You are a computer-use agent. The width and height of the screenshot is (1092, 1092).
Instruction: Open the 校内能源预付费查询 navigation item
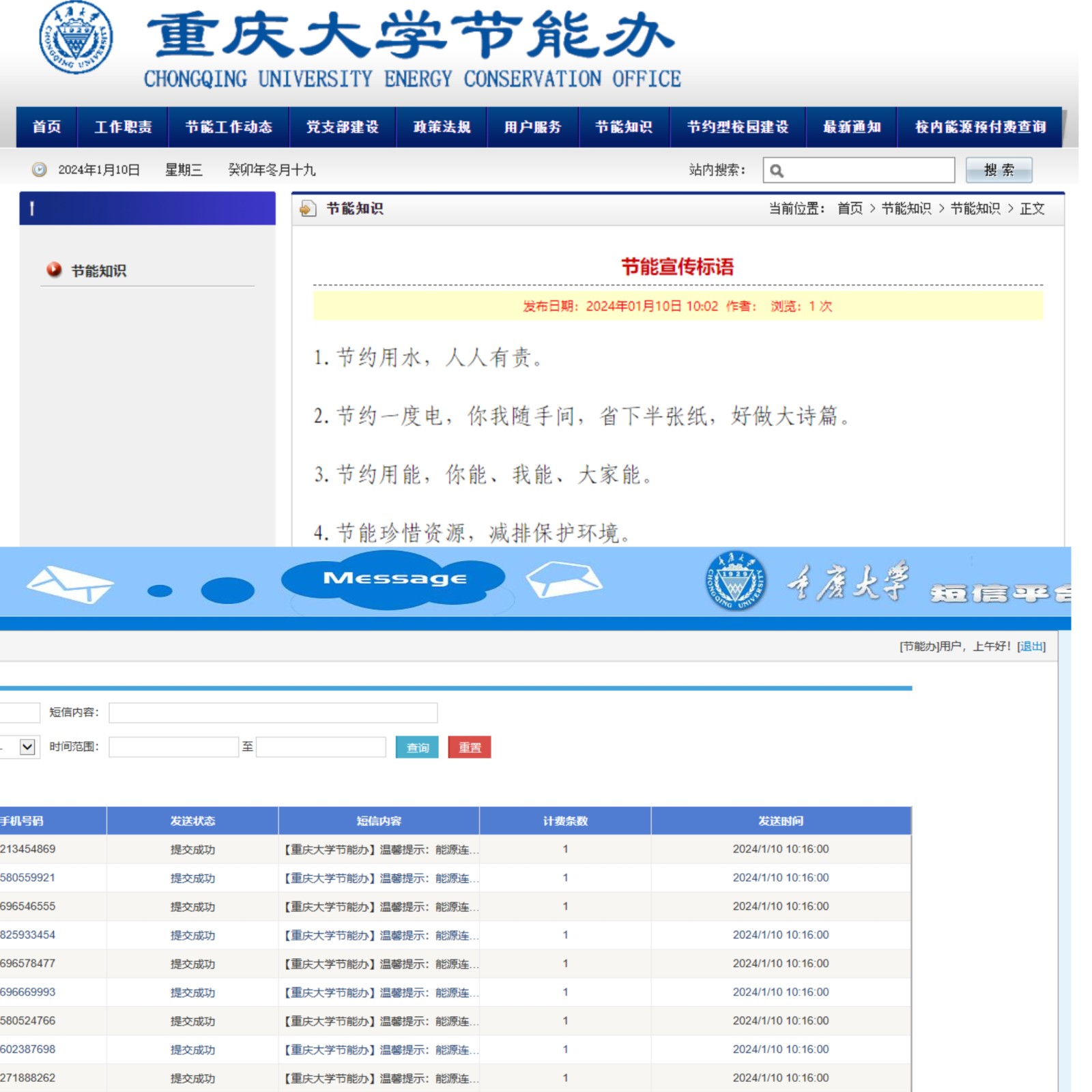tap(980, 127)
